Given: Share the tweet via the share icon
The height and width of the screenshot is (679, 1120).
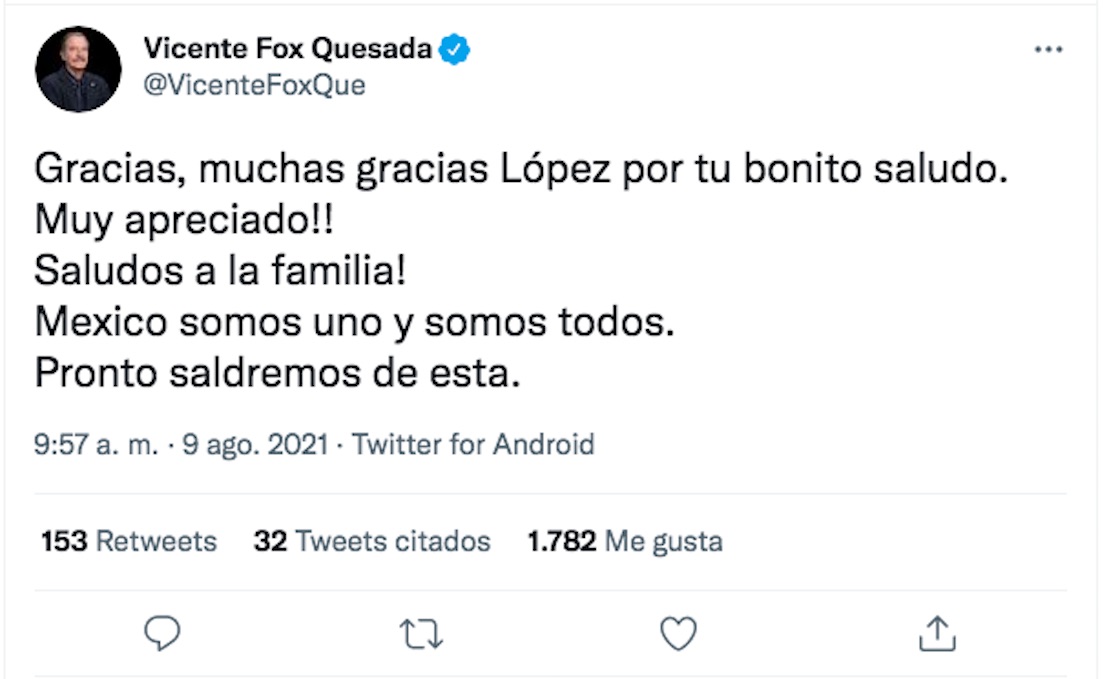Looking at the screenshot, I should point(936,632).
